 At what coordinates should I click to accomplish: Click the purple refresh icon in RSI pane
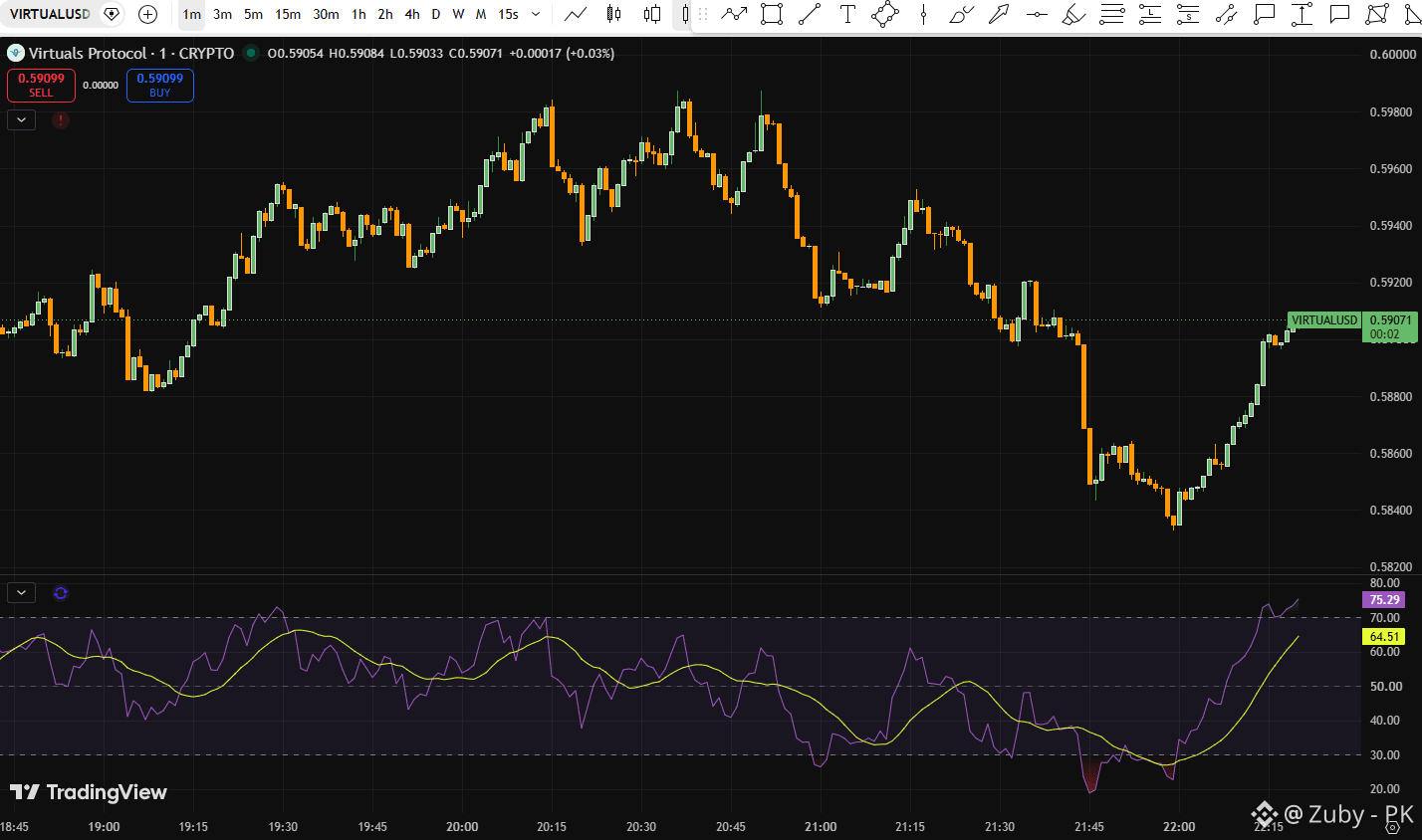[x=61, y=593]
